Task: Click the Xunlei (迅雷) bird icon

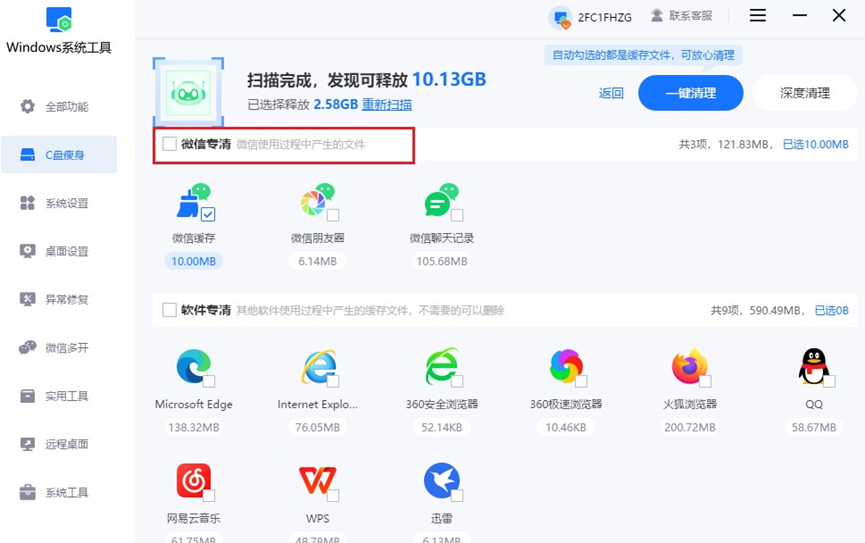Action: click(441, 481)
